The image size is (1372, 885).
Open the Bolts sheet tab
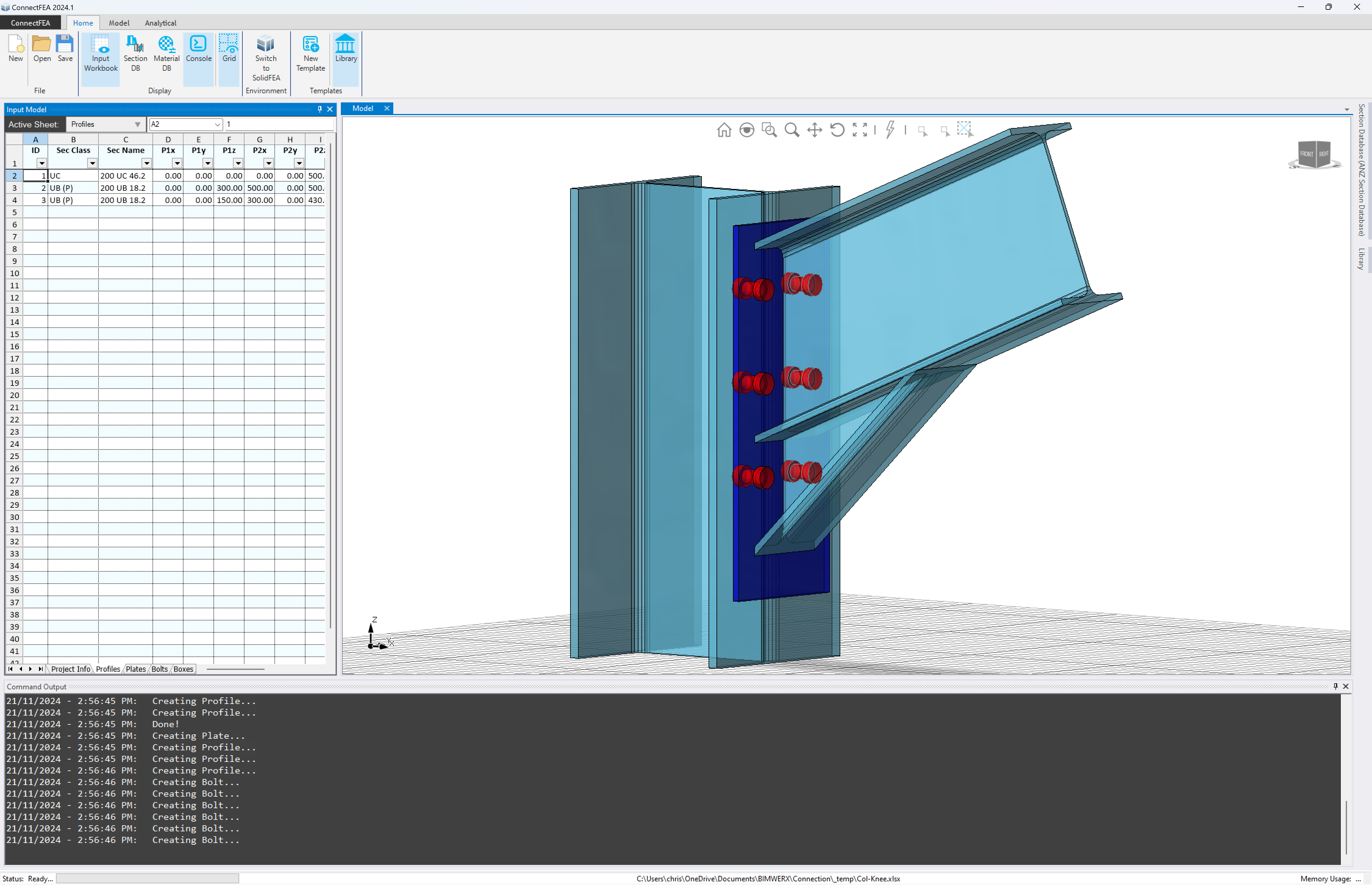[x=159, y=669]
